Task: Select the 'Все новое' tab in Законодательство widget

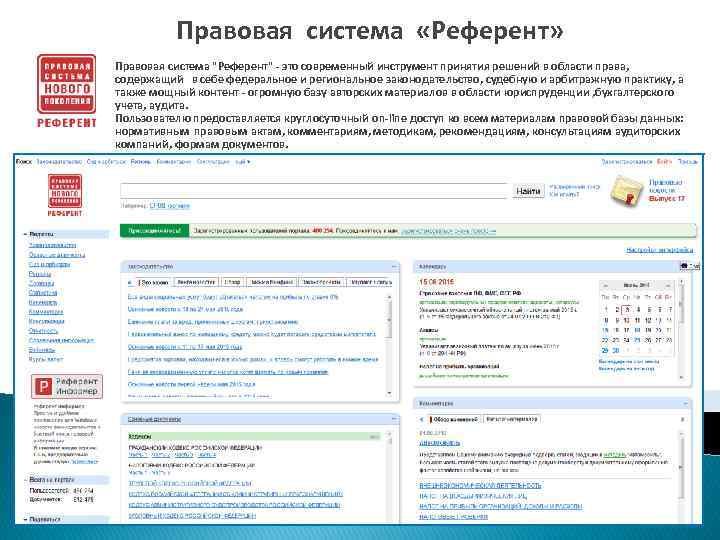Action: point(154,282)
